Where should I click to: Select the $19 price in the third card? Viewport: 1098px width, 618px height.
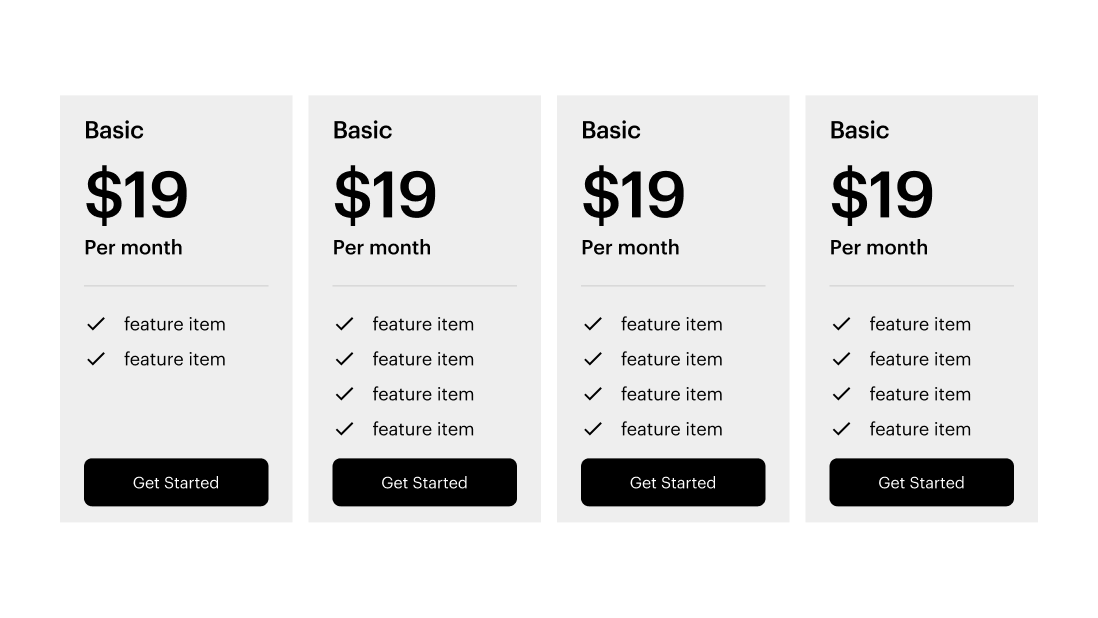(633, 195)
